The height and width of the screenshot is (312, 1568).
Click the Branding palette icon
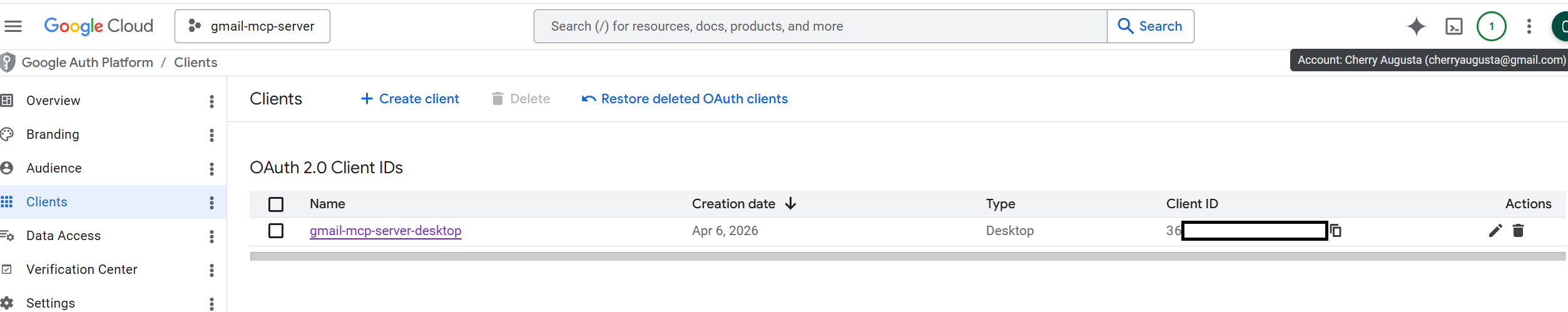pyautogui.click(x=7, y=134)
